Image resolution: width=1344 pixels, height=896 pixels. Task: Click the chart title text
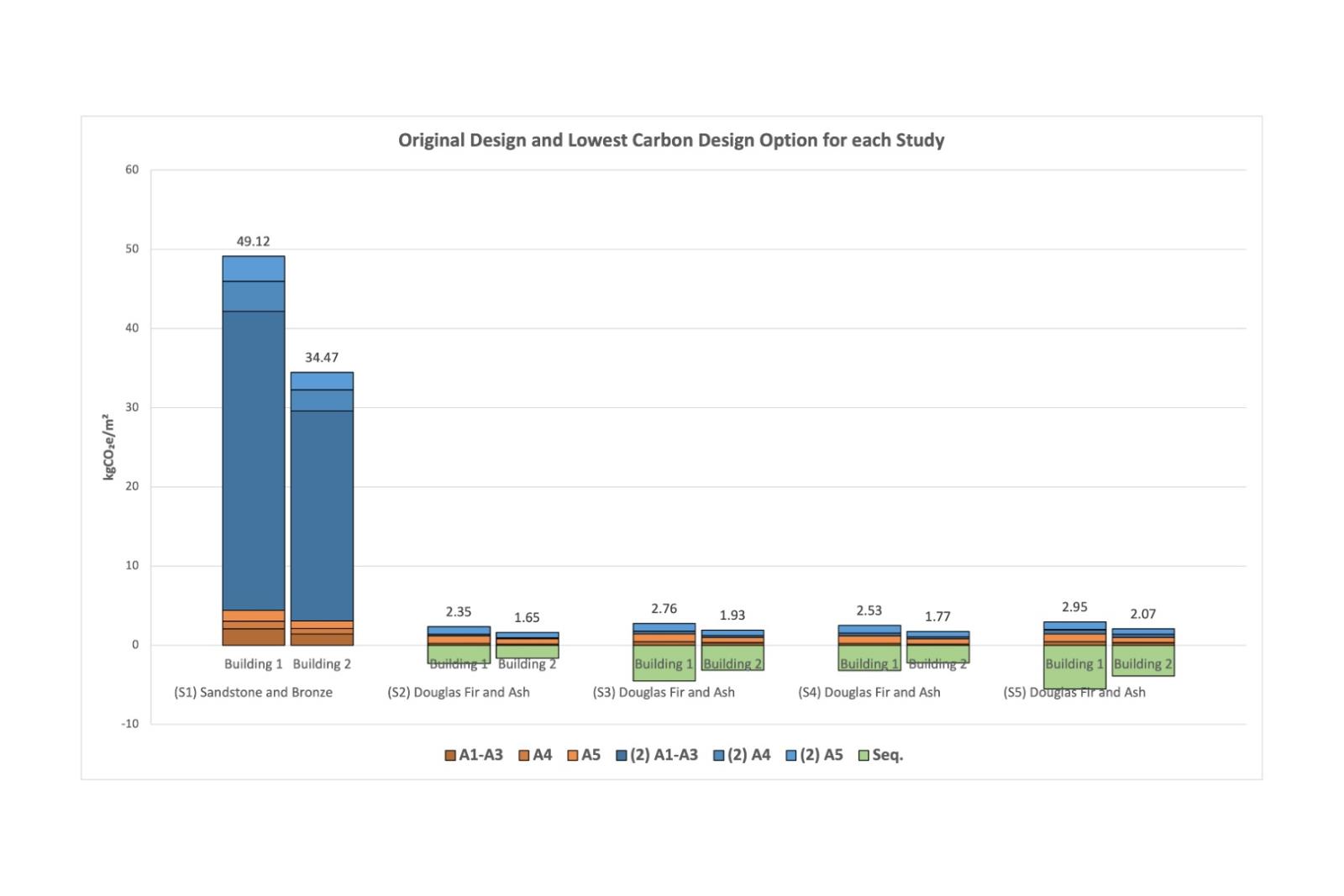tap(671, 140)
